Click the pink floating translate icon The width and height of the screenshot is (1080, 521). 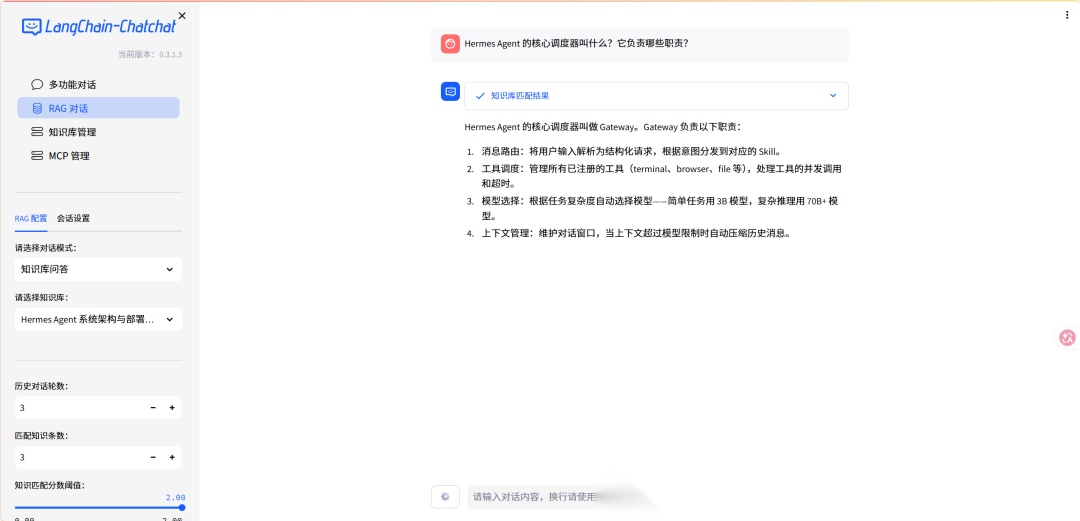point(1068,338)
